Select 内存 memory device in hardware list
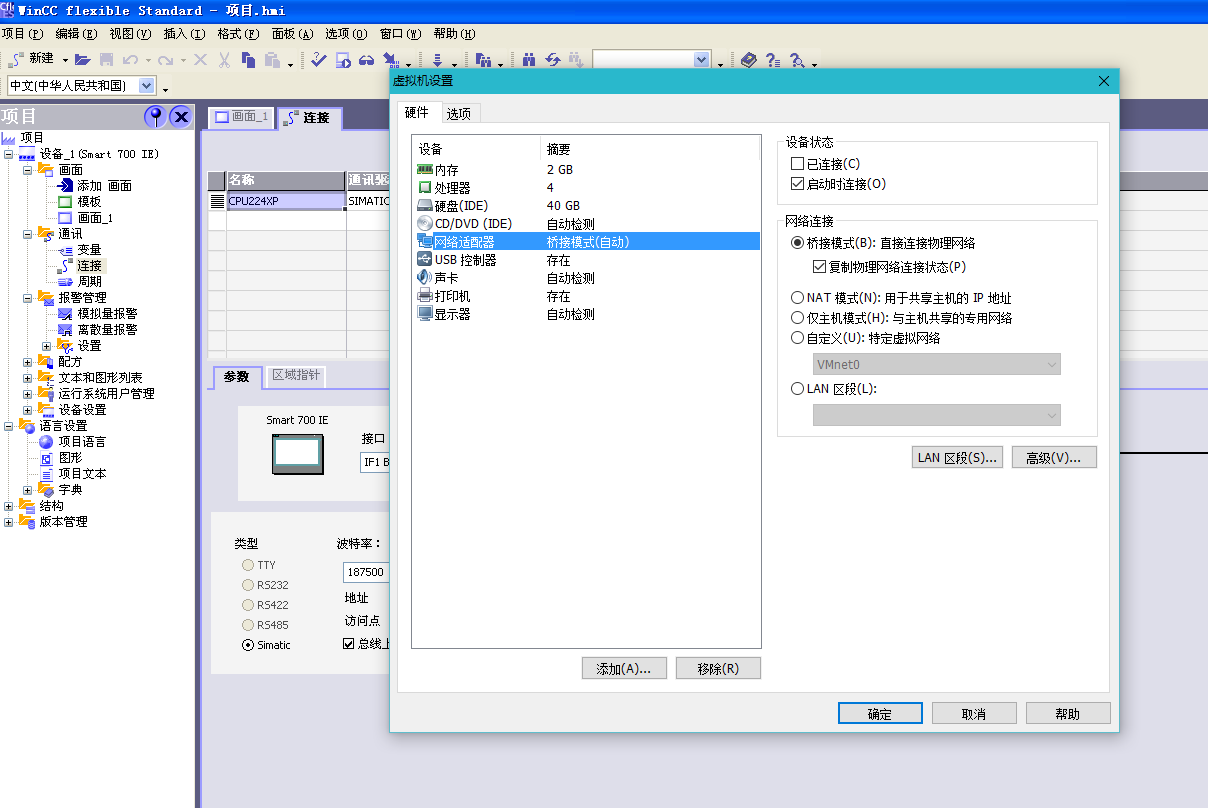The image size is (1208, 808). coord(586,170)
